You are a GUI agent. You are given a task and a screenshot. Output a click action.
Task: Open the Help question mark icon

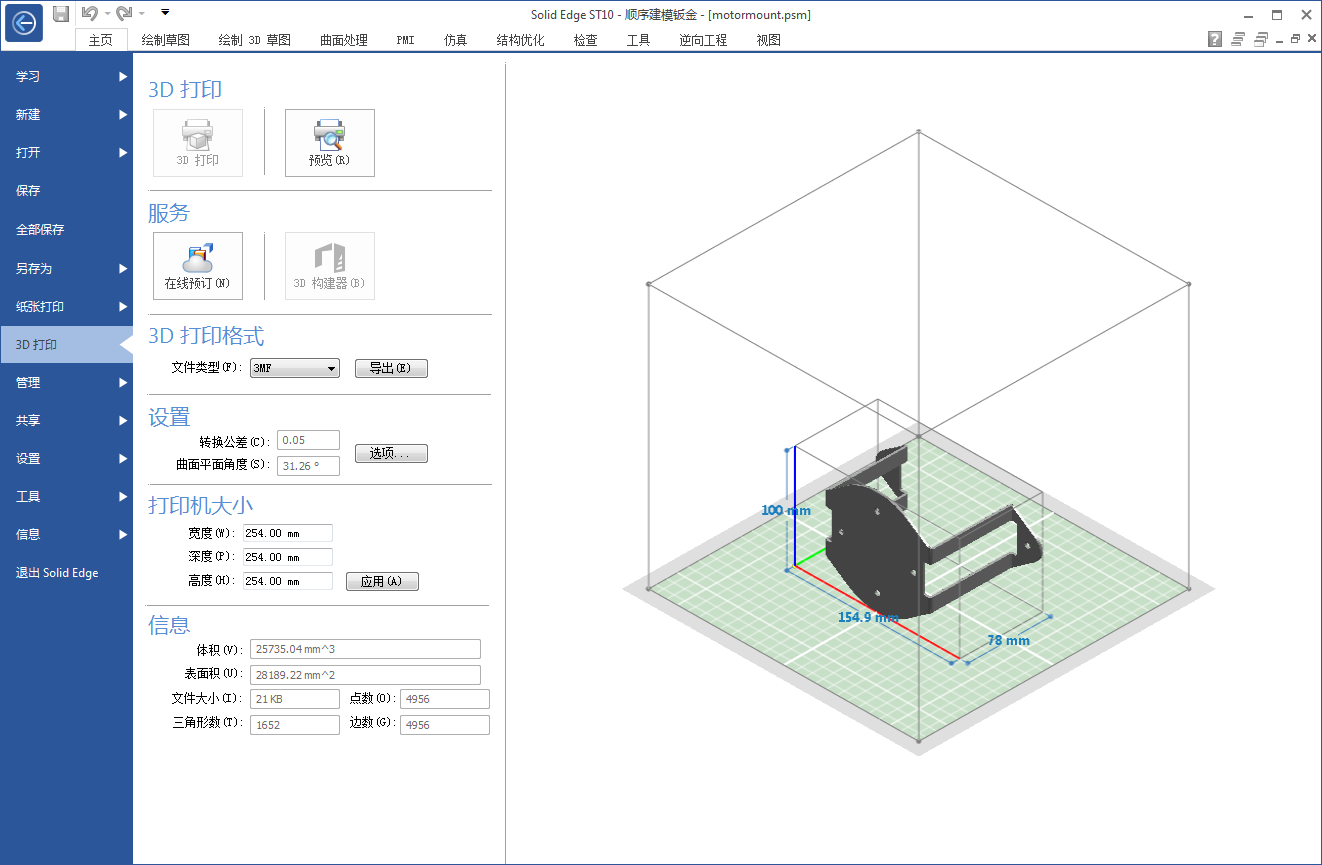click(x=1214, y=40)
